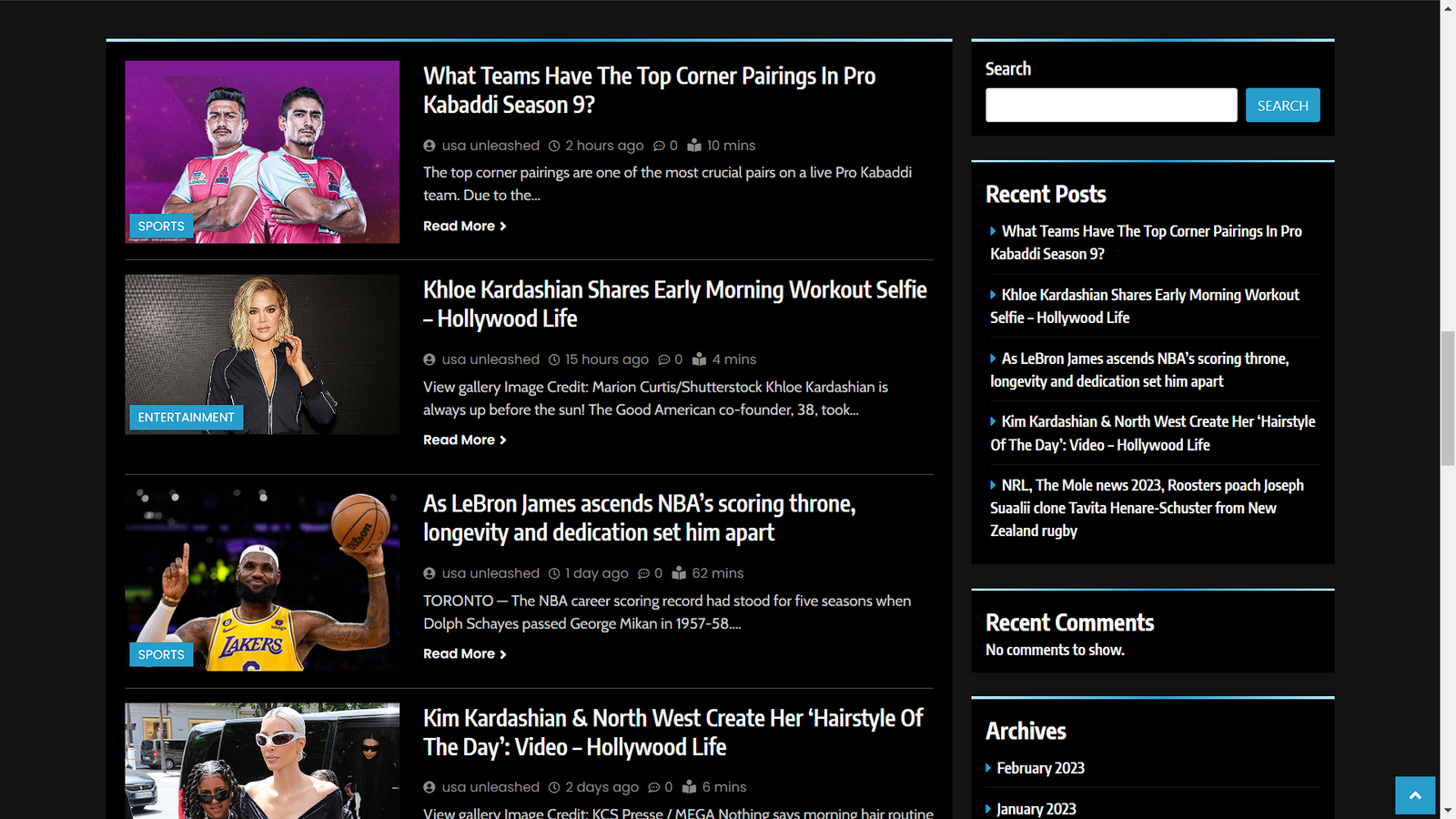The image size is (1456, 819).
Task: Click '62 mins' reading time text
Action: (x=718, y=573)
